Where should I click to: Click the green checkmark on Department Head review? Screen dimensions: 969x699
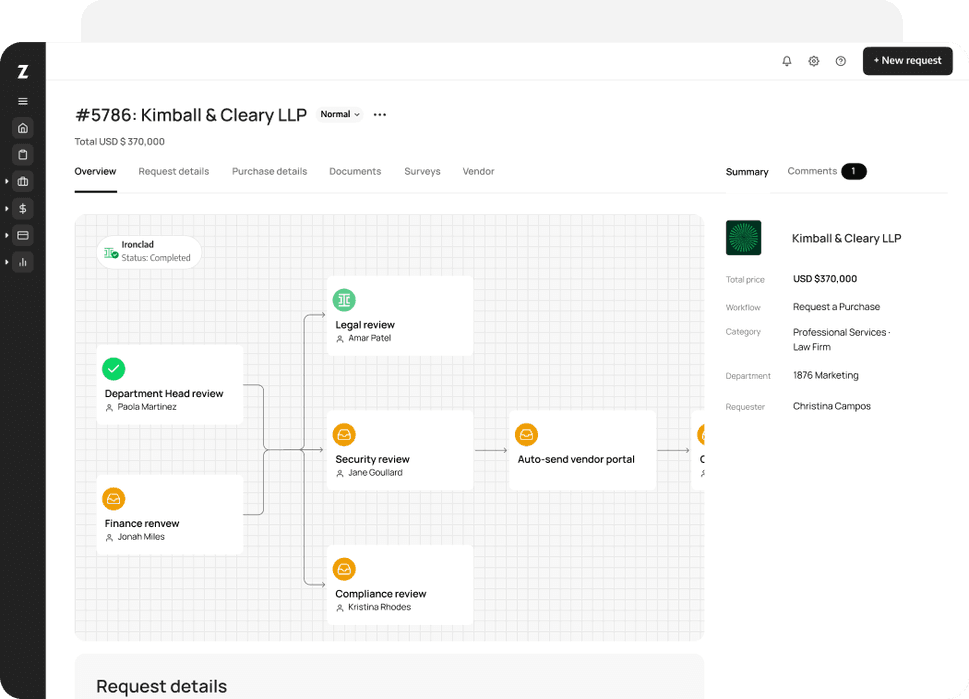tap(113, 369)
